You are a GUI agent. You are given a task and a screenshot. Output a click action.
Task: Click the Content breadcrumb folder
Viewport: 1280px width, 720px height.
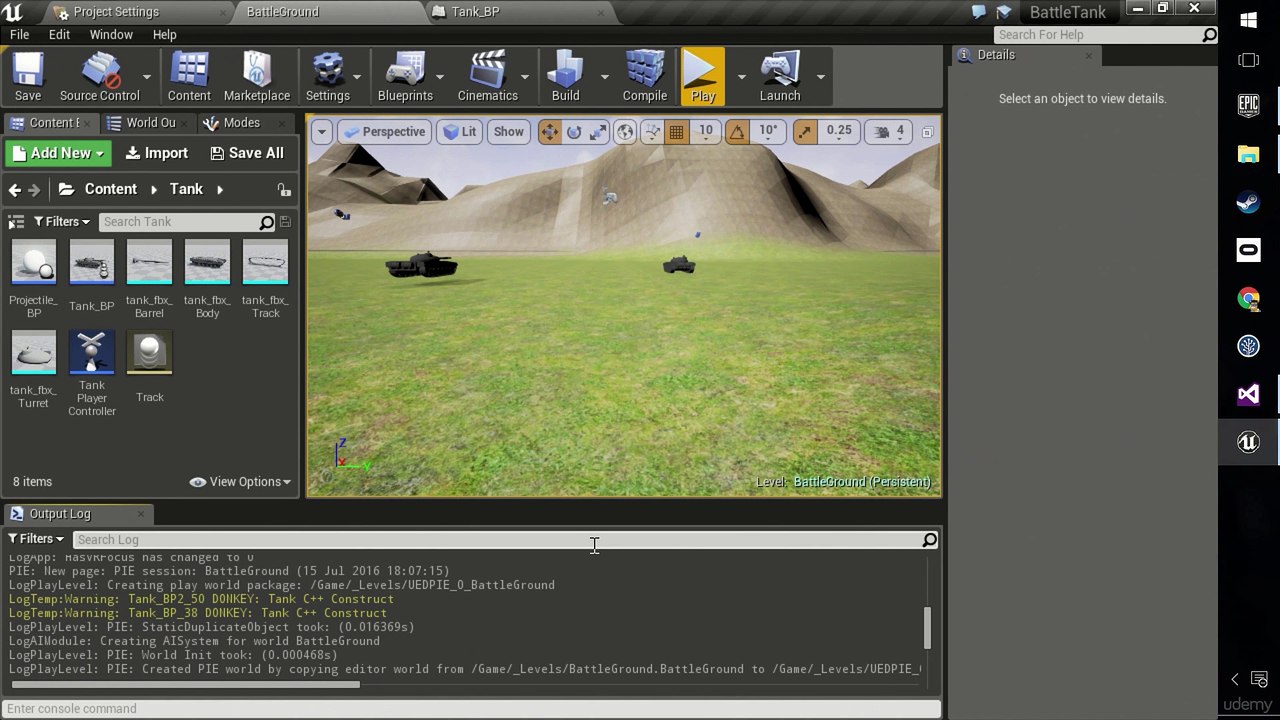click(x=111, y=189)
